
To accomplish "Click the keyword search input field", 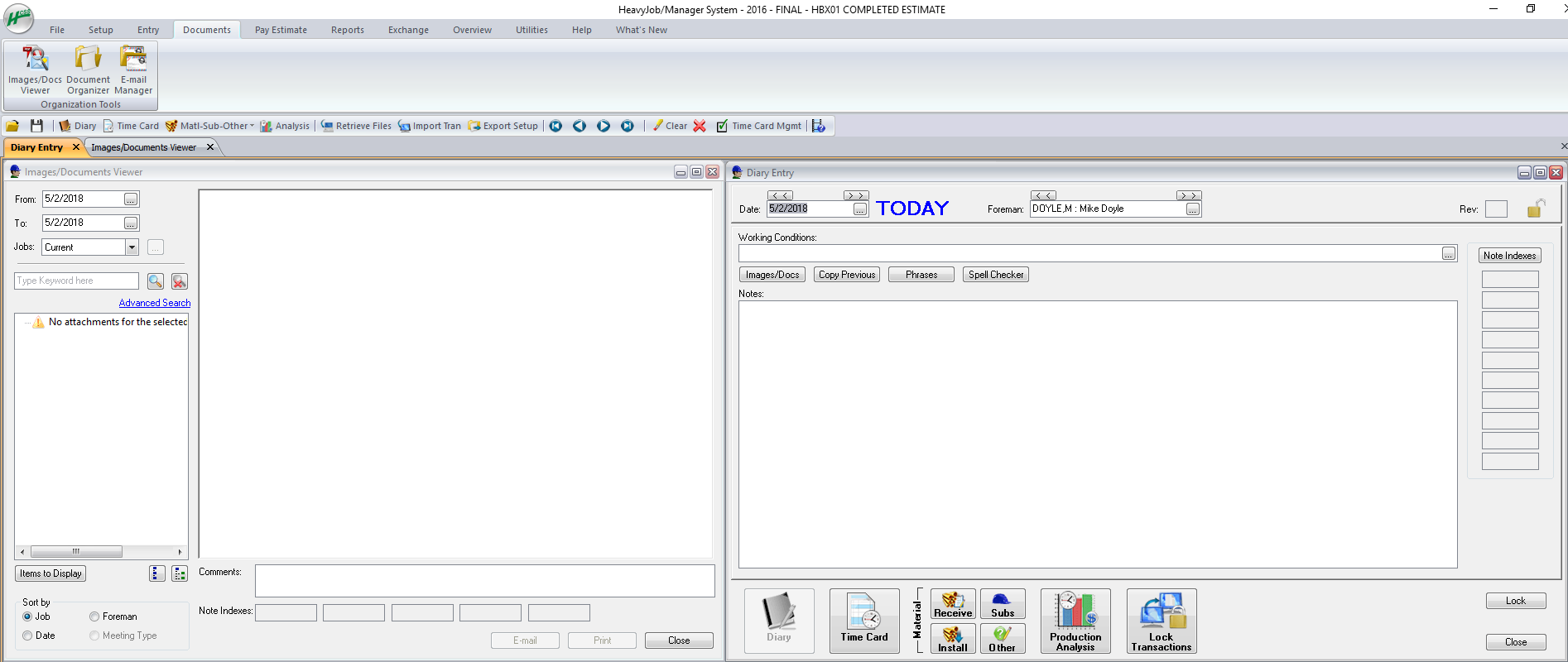I will tap(76, 281).
